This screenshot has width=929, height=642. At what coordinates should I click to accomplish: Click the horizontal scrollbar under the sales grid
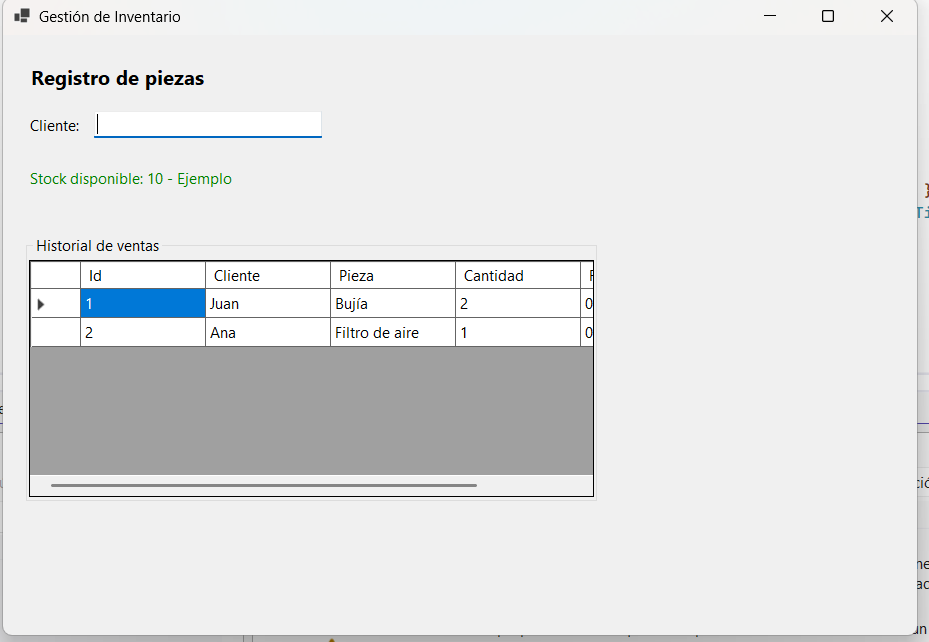click(x=264, y=485)
